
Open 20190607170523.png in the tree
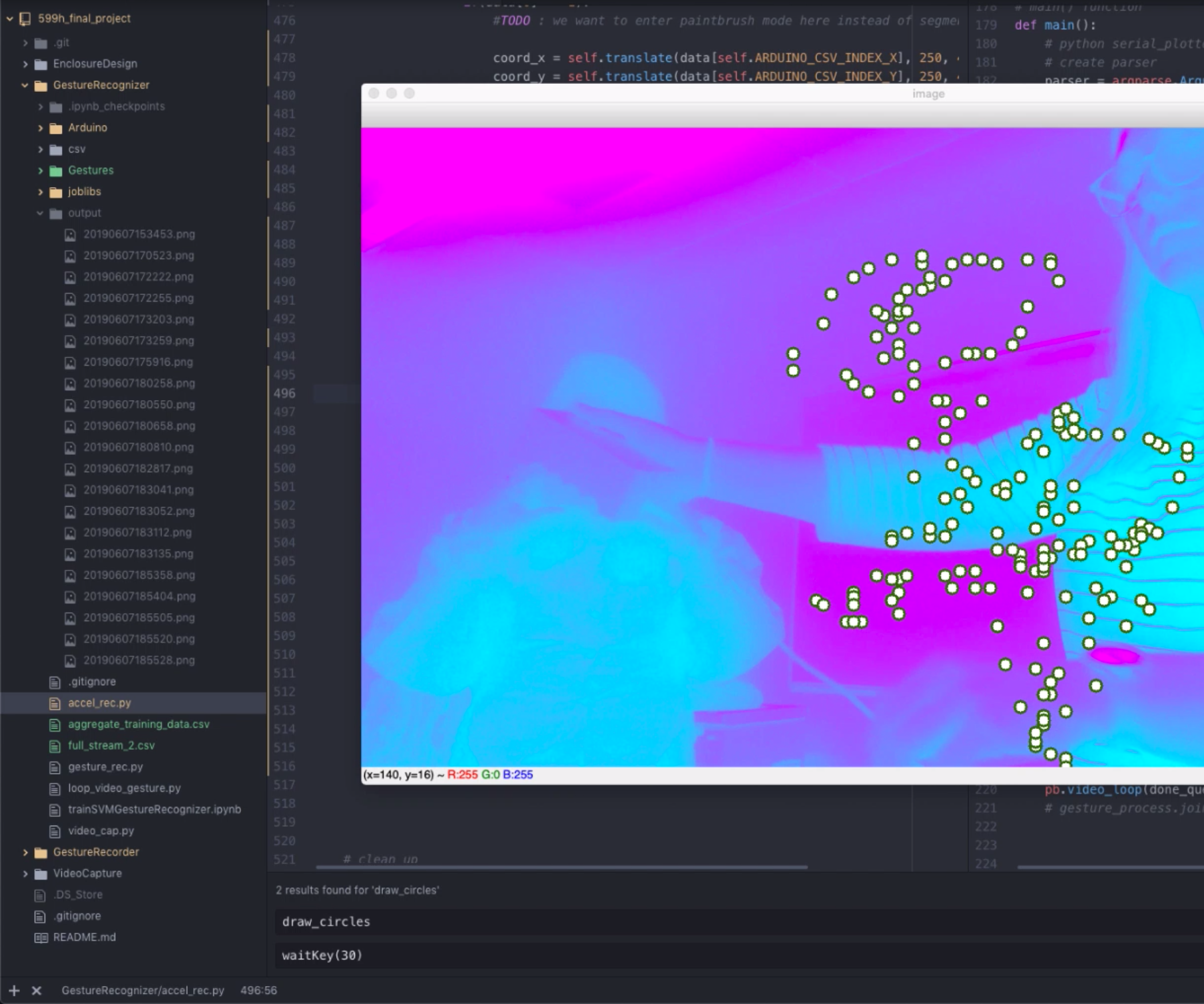[139, 256]
